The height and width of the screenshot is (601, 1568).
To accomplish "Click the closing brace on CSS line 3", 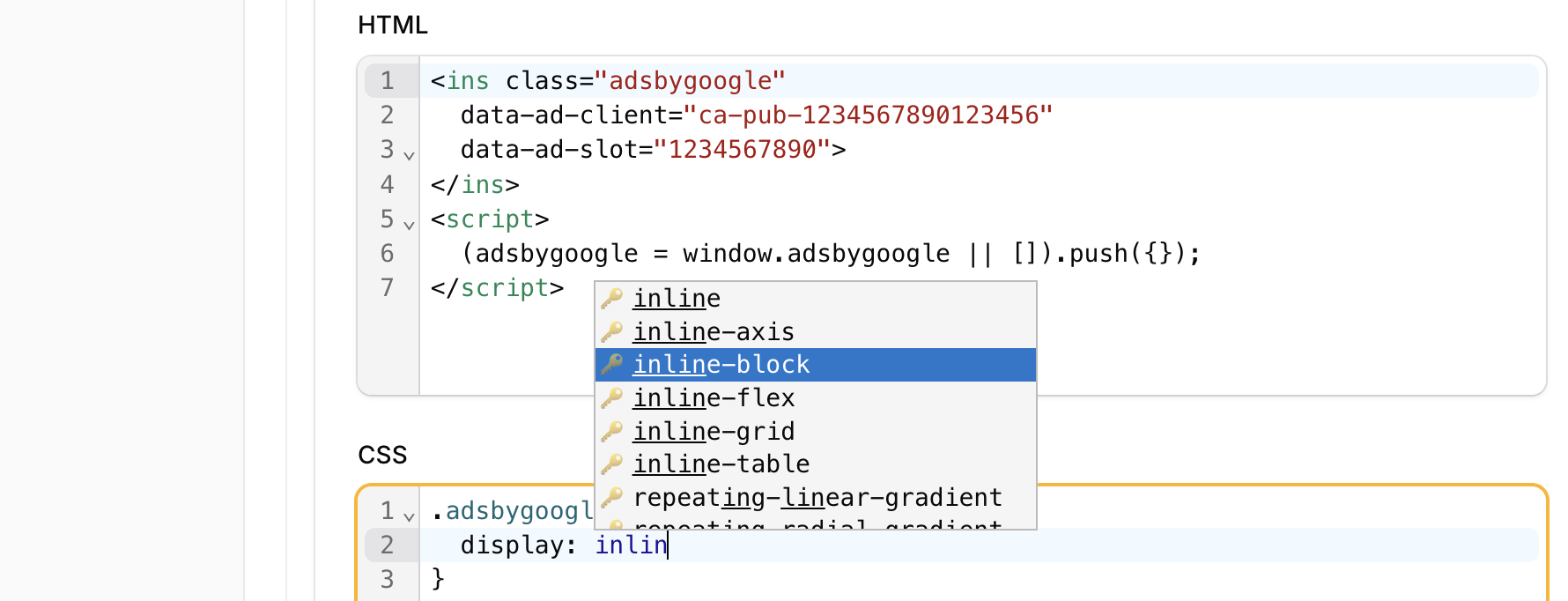I will click(438, 579).
